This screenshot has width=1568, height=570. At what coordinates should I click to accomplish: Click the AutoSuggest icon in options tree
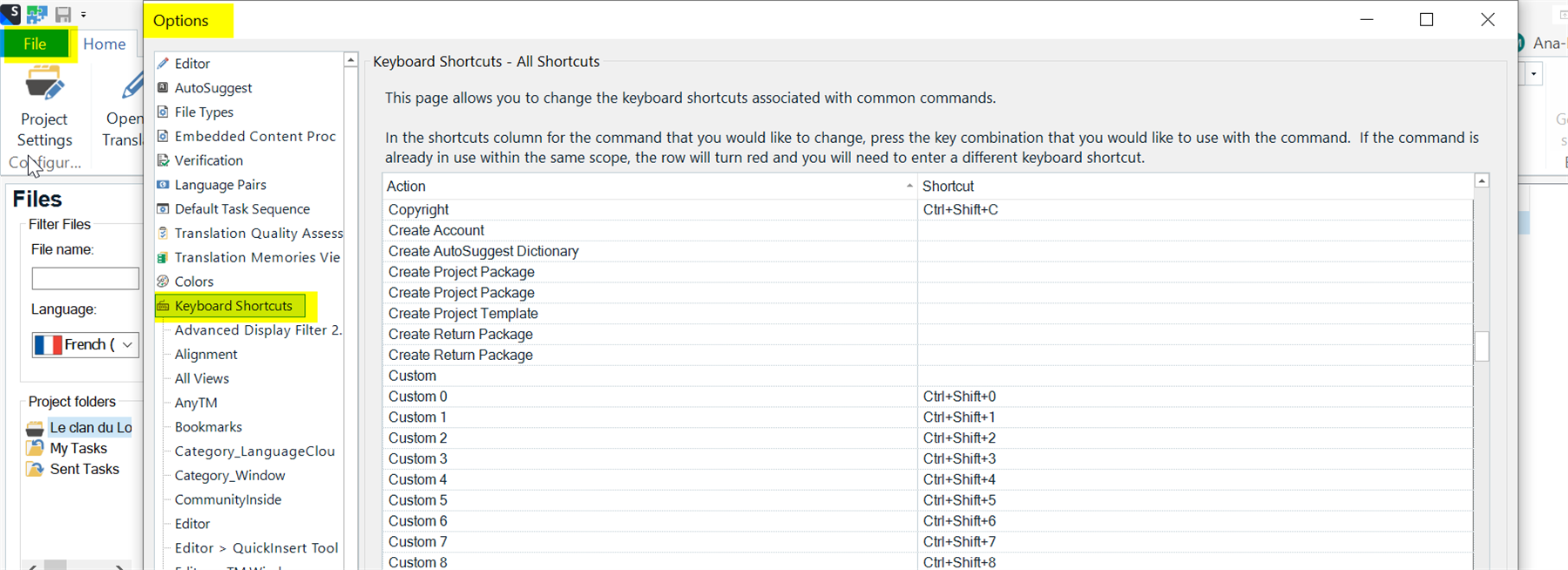coord(163,88)
